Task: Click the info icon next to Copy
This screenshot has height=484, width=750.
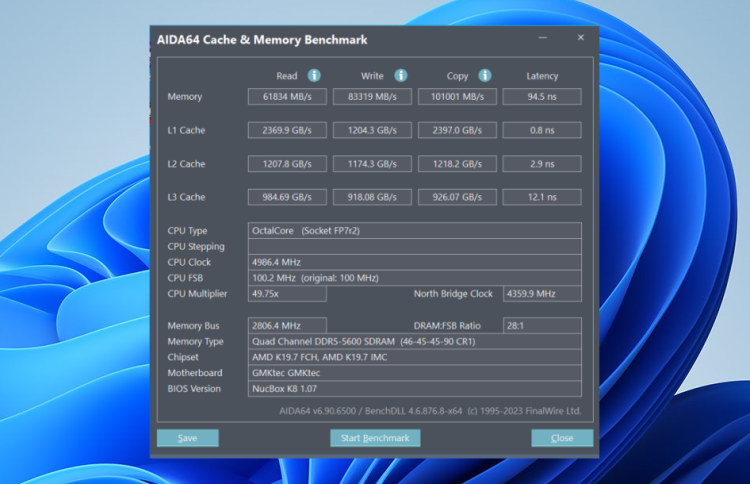Action: pyautogui.click(x=485, y=76)
